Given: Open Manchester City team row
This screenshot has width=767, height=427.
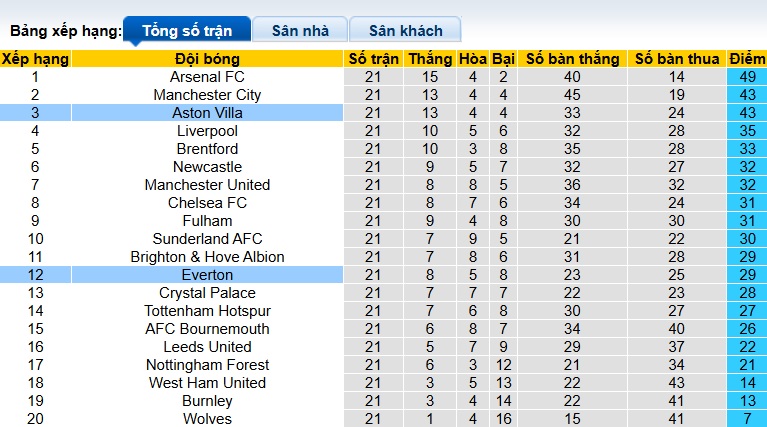Looking at the screenshot, I should (207, 95).
